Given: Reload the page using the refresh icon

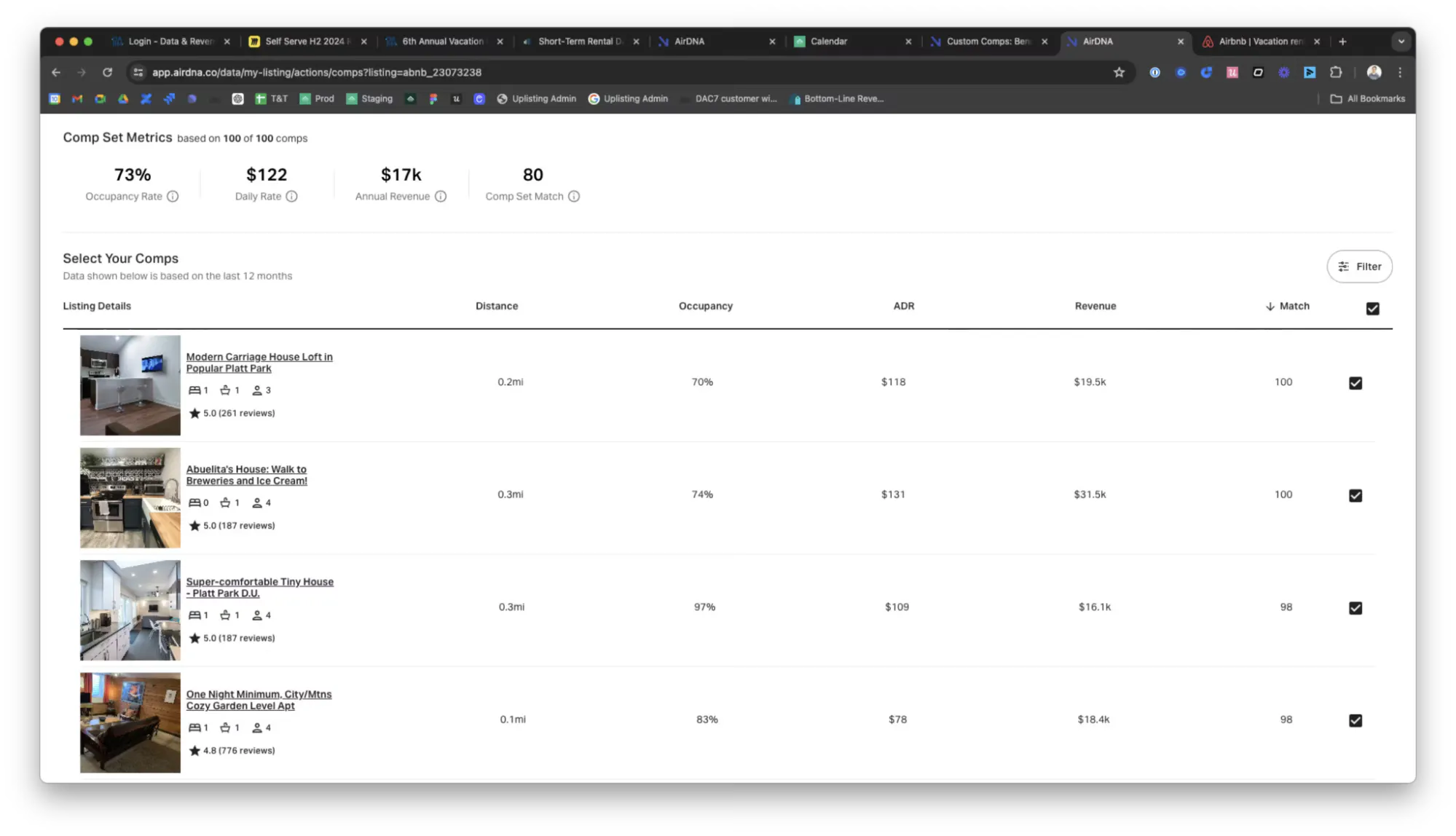Looking at the screenshot, I should [x=107, y=72].
